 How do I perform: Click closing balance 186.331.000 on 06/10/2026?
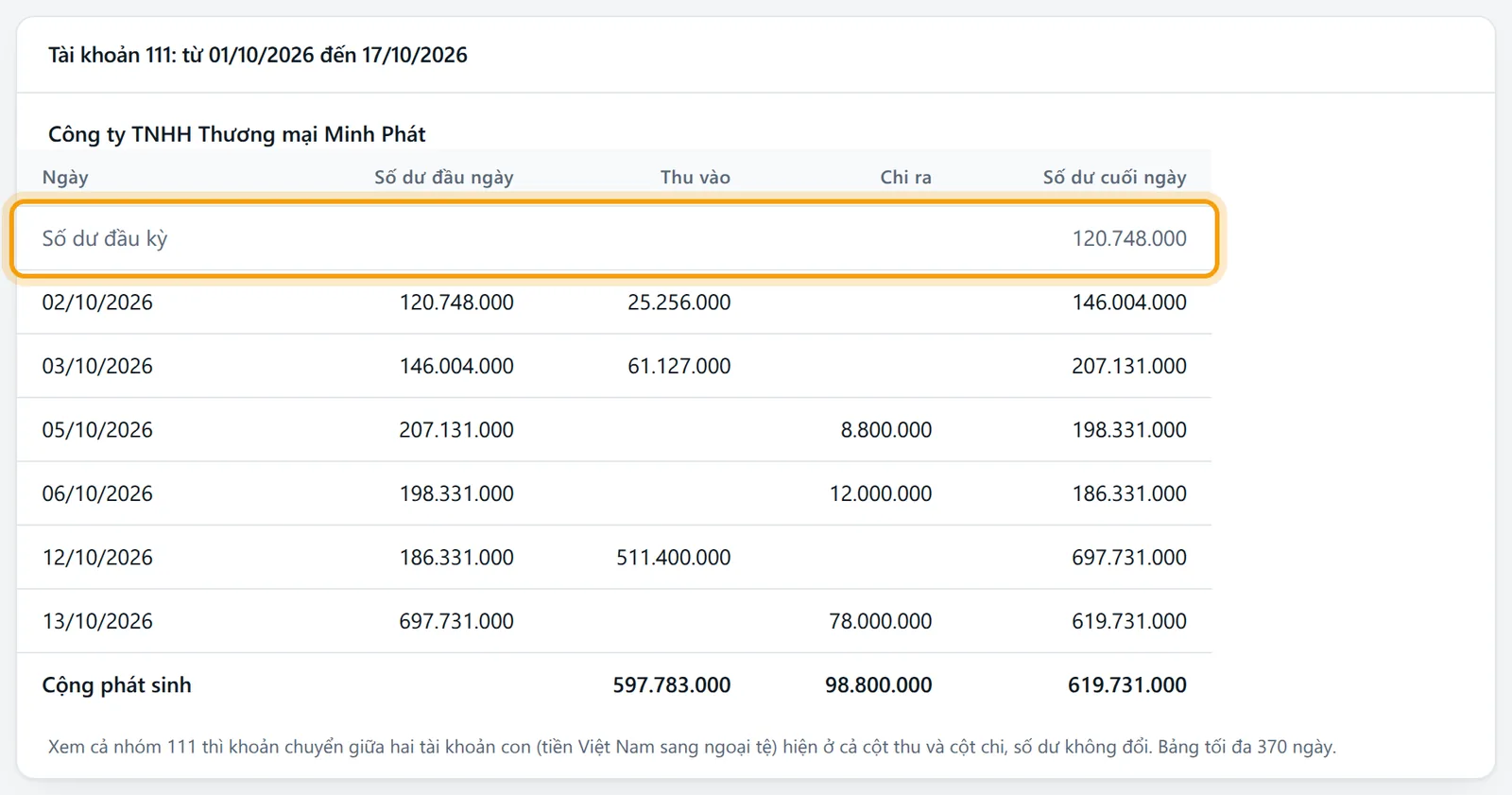click(x=1129, y=493)
